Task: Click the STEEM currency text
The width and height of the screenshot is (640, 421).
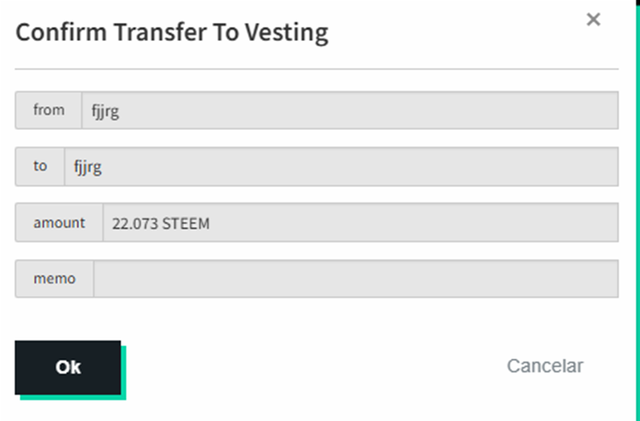Action: point(186,224)
